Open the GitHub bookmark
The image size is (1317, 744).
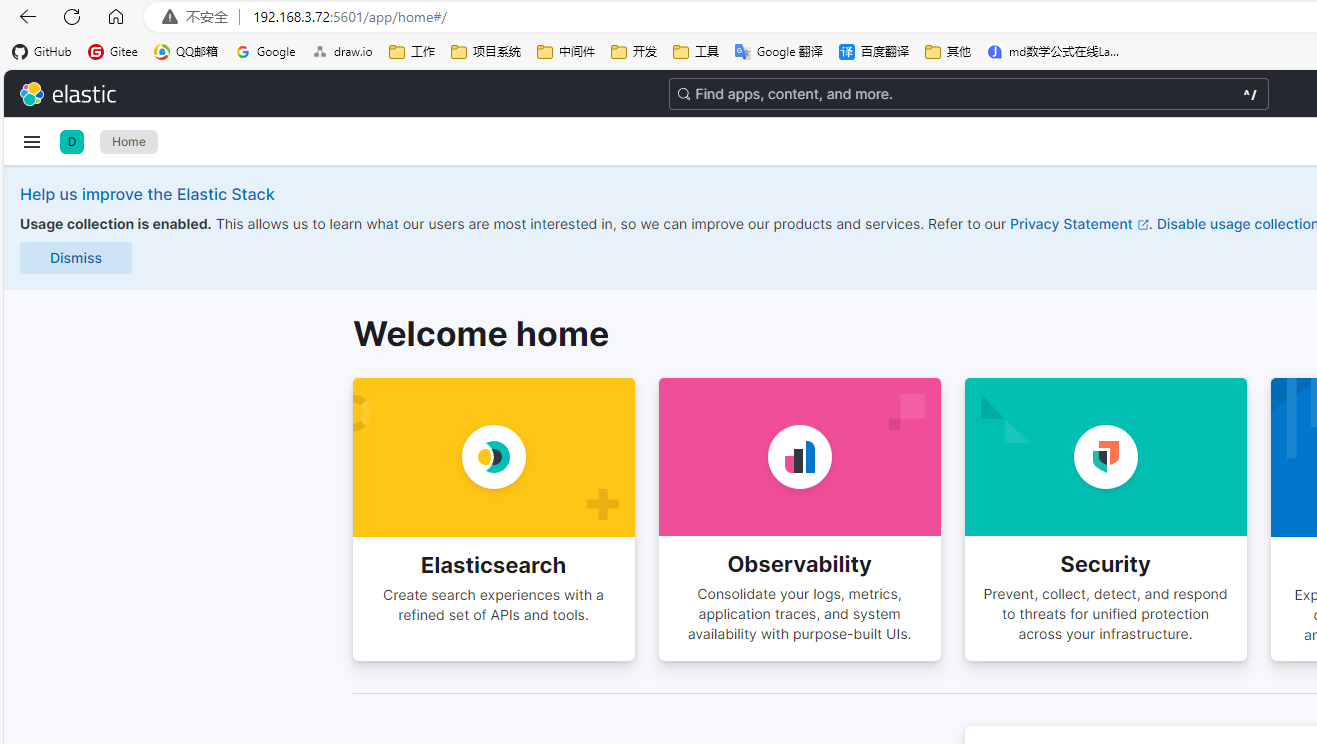(x=42, y=52)
